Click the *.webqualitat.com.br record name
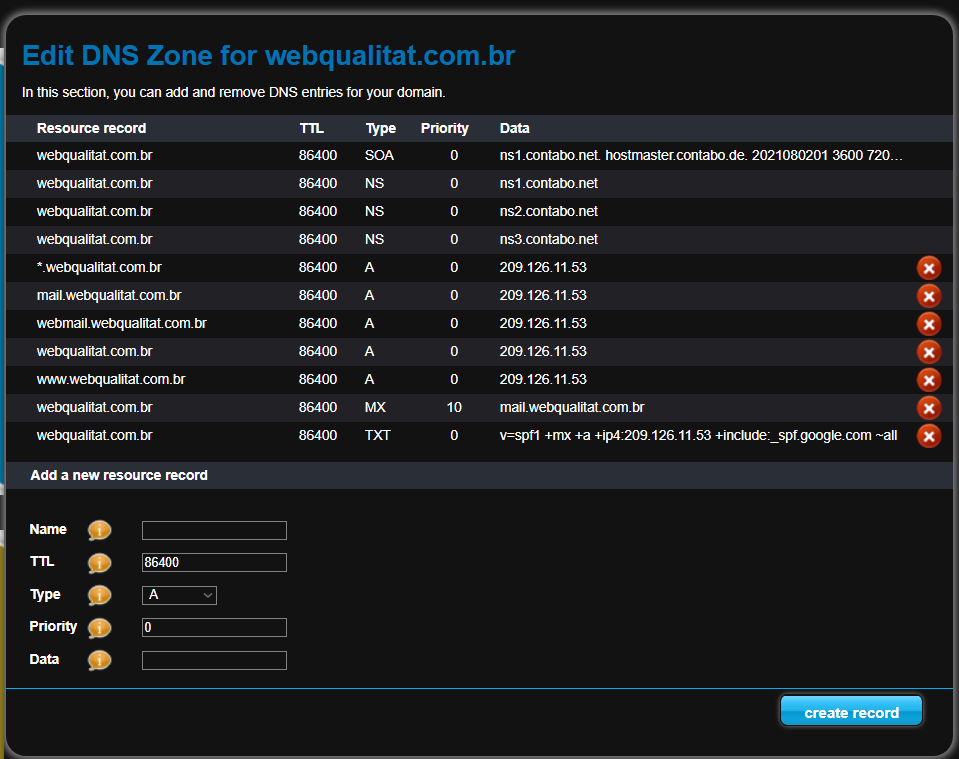 99,268
